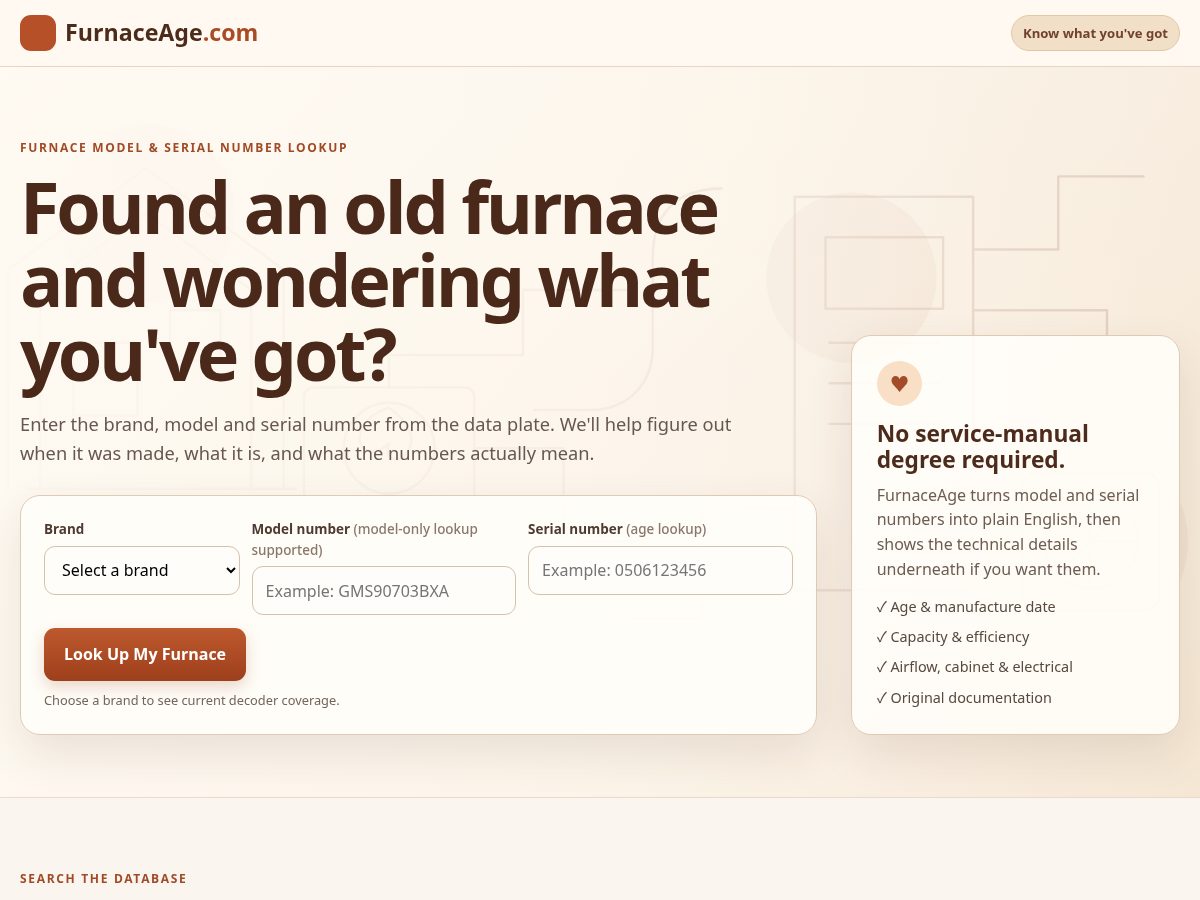Open the FurnaceAge.com home link
This screenshot has width=1200, height=900.
pos(139,33)
